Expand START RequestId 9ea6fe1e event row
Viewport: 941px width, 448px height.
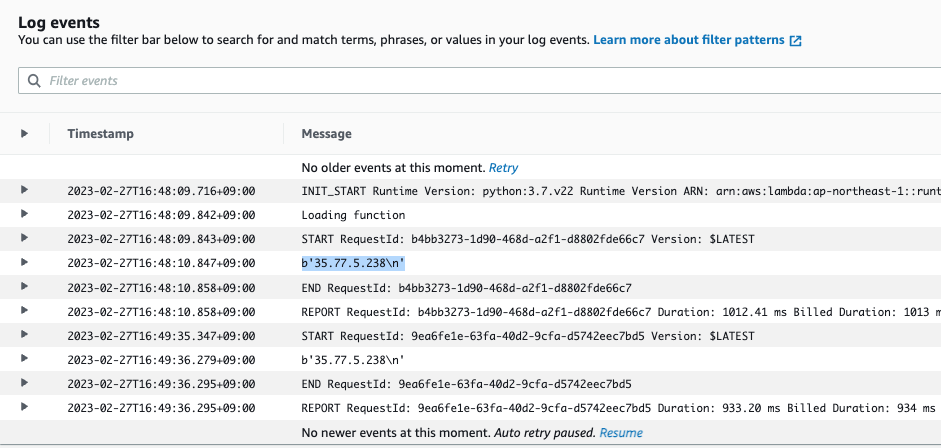[x=24, y=334]
